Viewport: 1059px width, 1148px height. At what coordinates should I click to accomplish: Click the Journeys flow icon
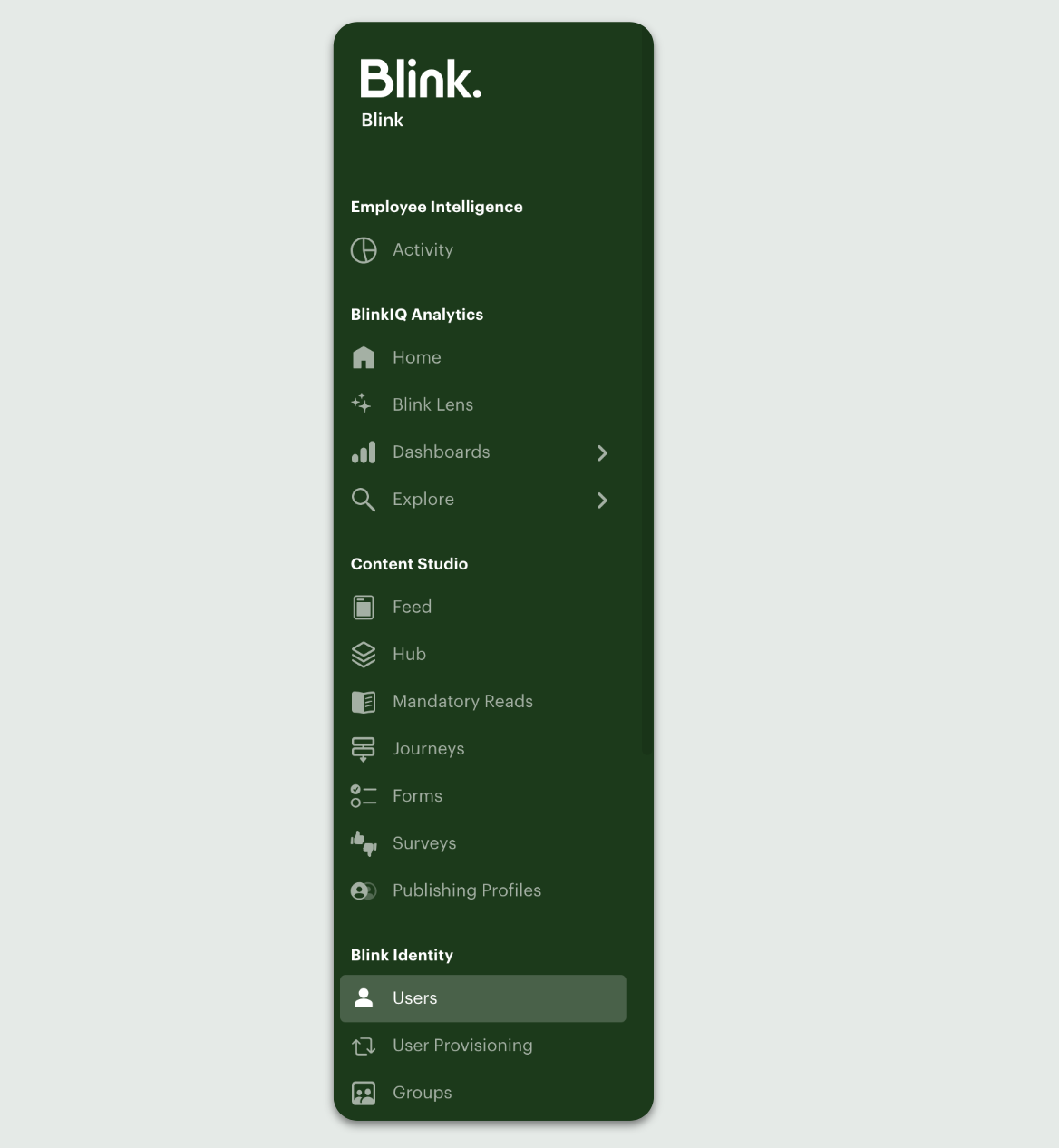363,749
